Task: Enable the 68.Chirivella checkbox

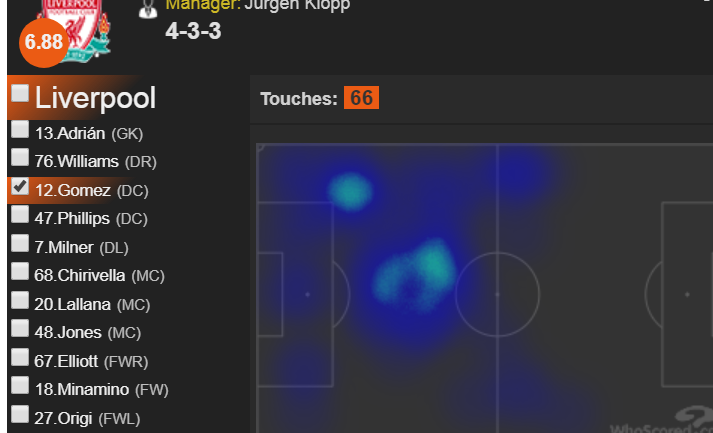Action: 20,271
